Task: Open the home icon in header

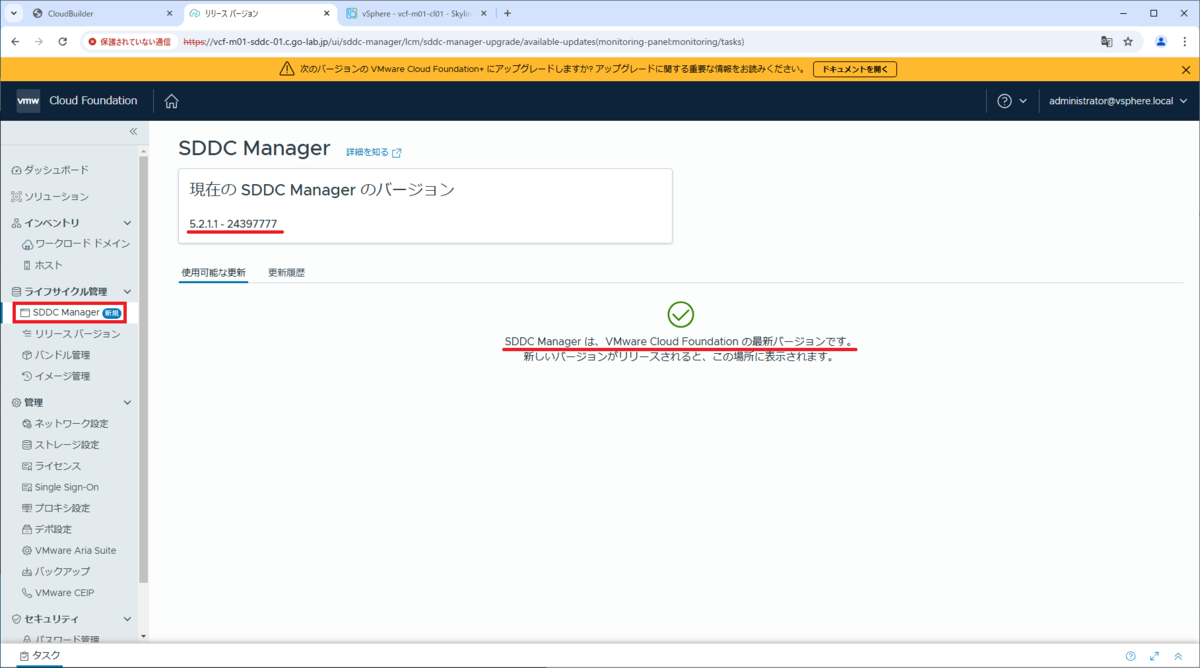Action: pos(171,101)
